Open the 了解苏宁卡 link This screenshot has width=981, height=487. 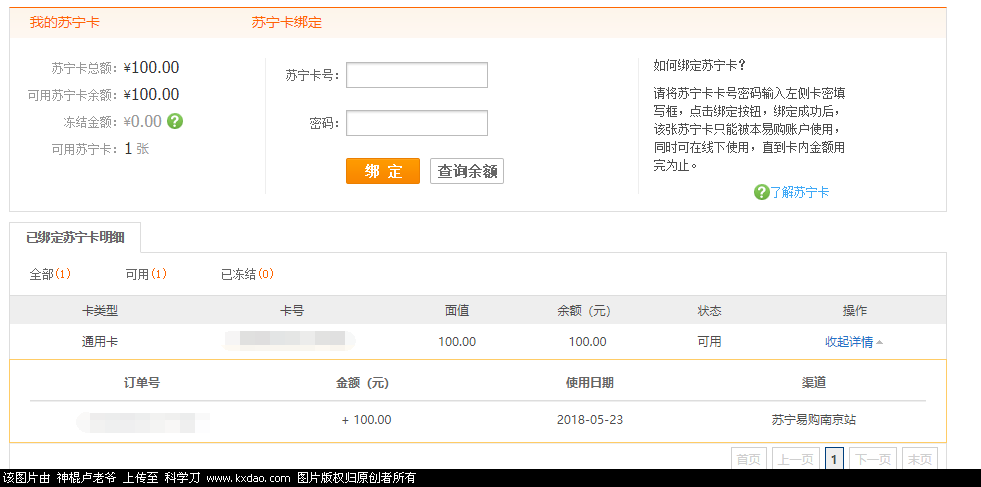pyautogui.click(x=799, y=192)
